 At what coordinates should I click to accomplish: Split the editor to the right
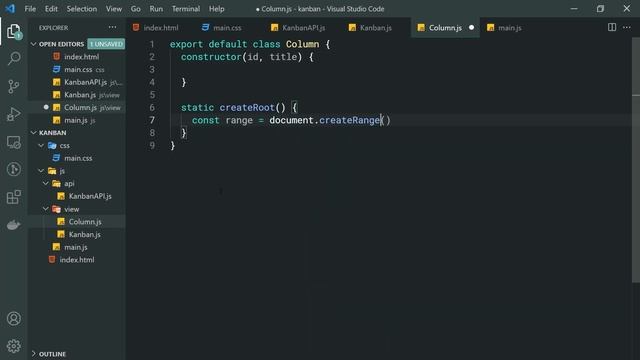(611, 27)
